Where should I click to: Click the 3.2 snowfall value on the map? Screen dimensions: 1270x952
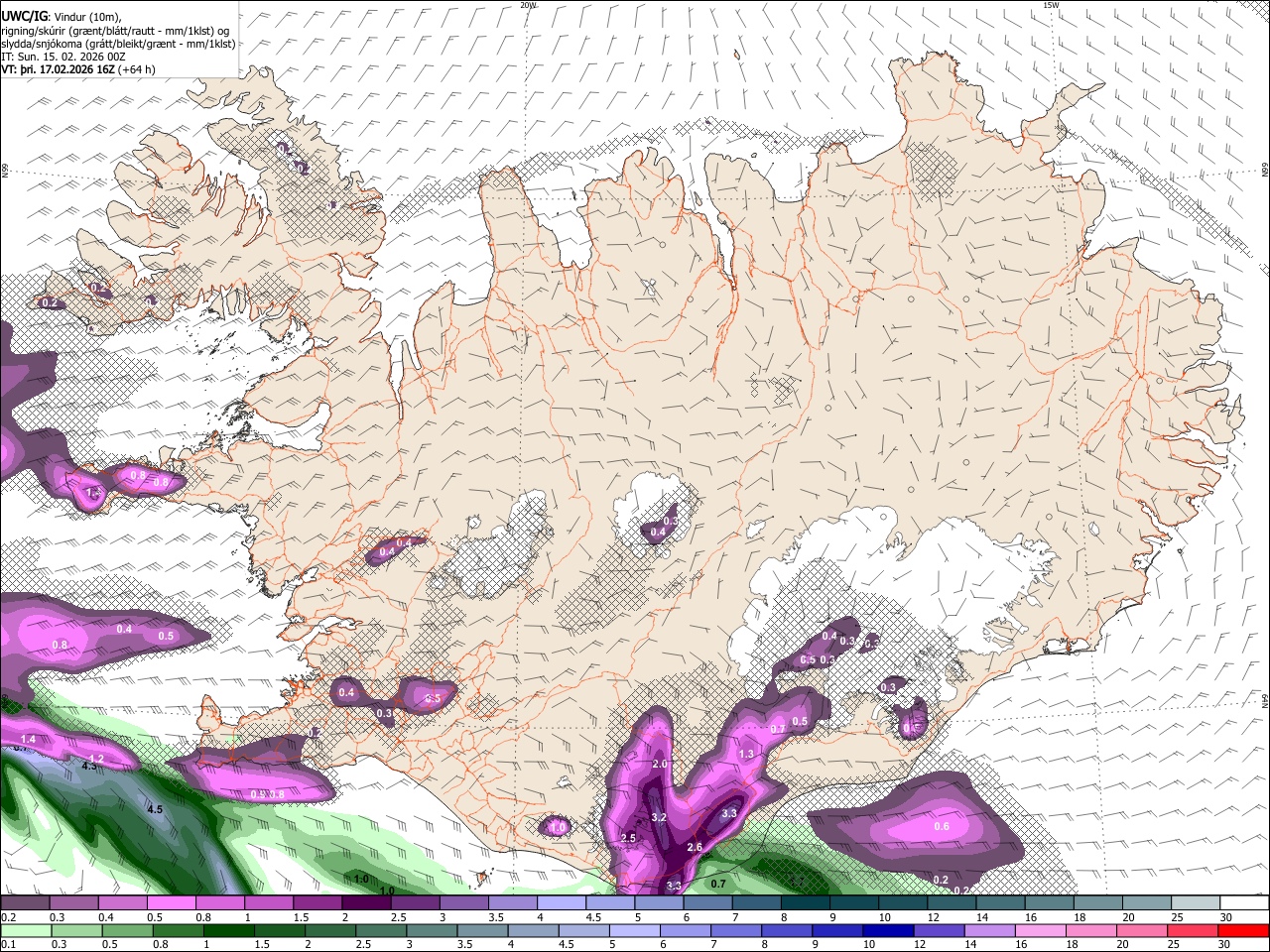click(x=658, y=818)
